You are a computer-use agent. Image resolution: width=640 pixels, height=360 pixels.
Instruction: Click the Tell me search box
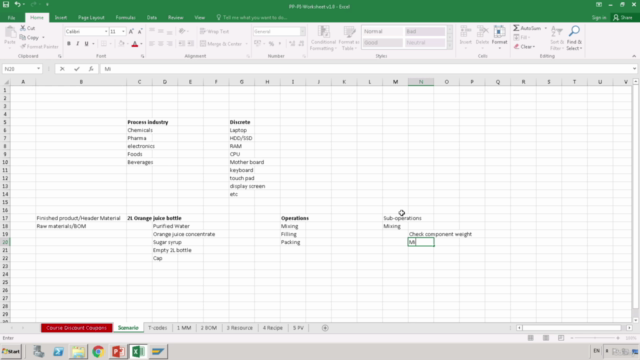point(251,18)
